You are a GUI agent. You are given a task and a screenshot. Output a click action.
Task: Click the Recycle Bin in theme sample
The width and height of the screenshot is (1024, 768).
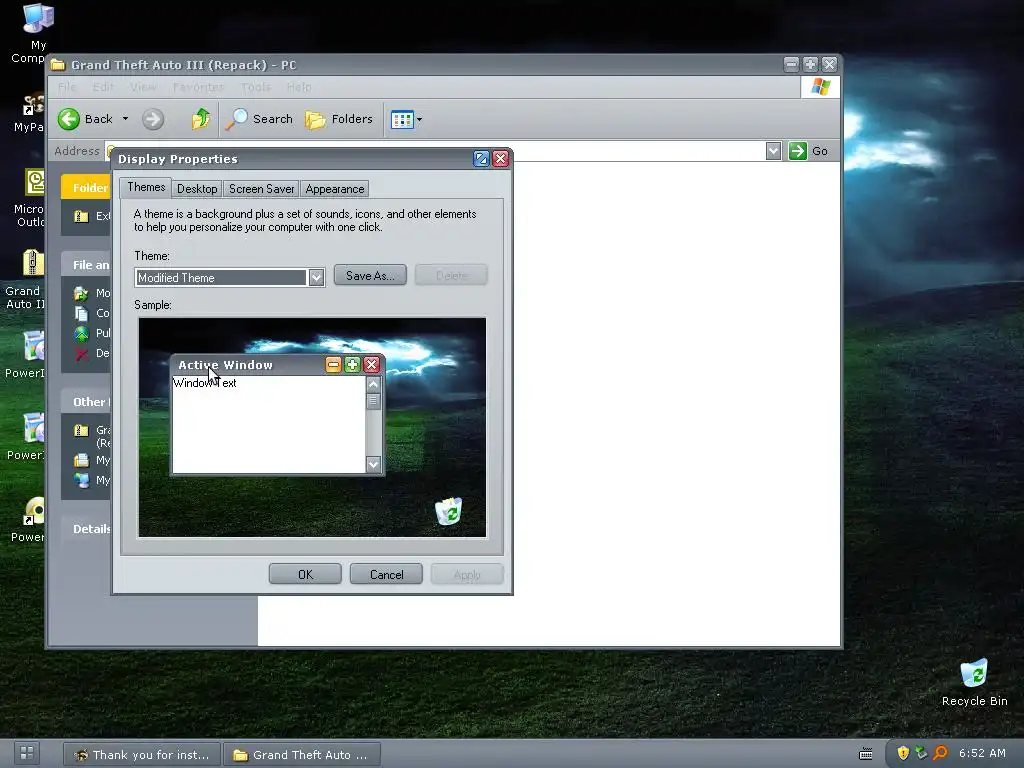[x=449, y=511]
